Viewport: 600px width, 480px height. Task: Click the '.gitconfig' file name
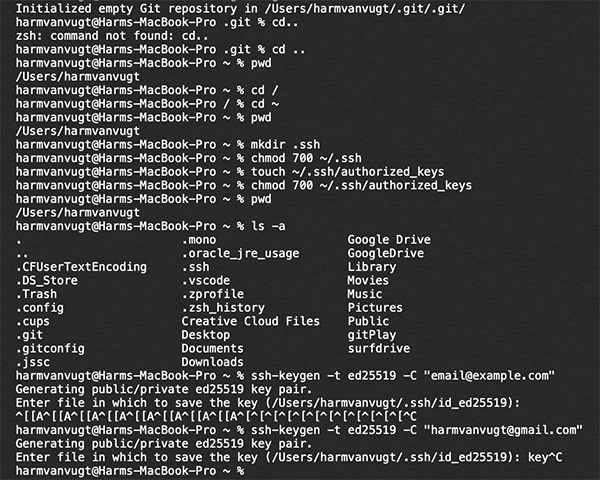[50, 349]
